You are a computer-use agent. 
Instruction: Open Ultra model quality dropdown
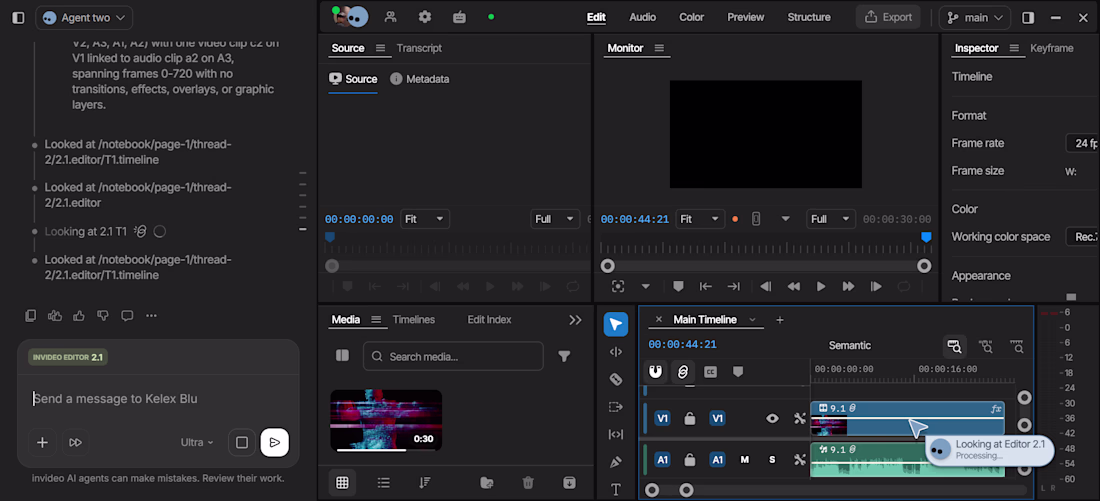tap(197, 442)
